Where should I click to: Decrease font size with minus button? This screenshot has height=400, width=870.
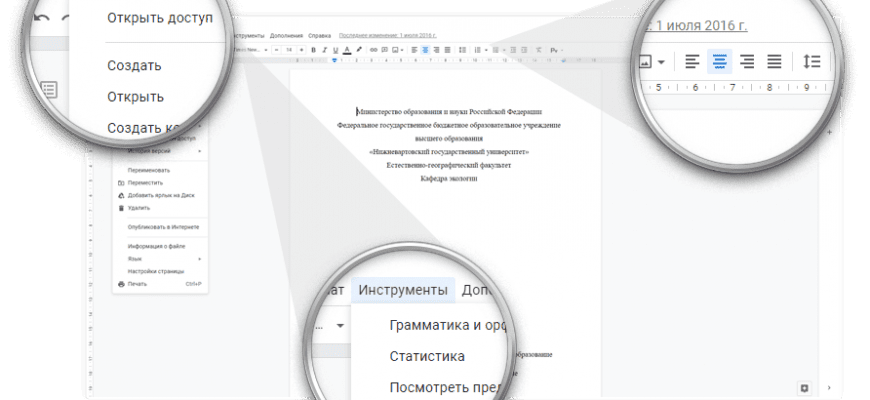(277, 50)
